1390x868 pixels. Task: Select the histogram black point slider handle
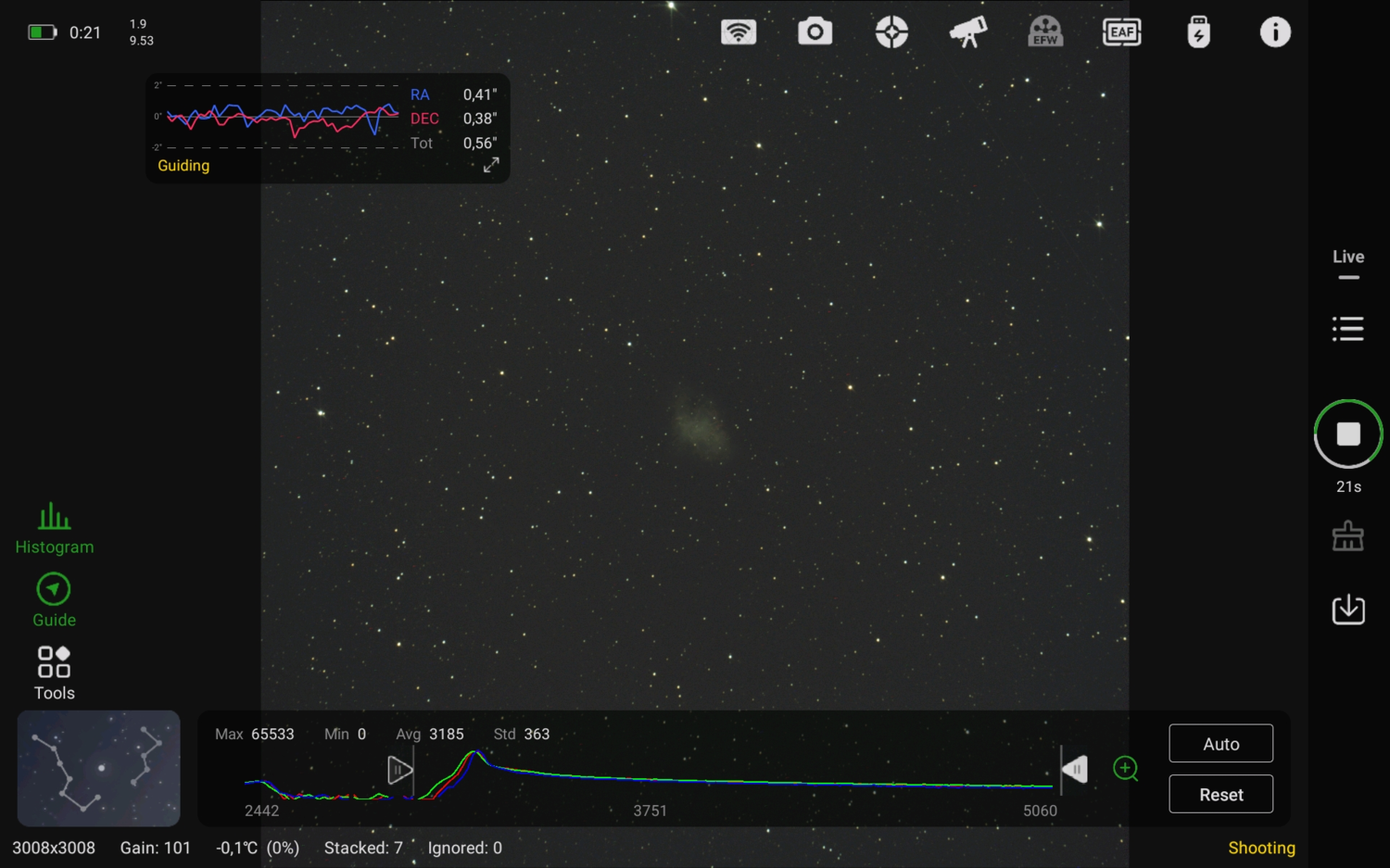coord(399,770)
